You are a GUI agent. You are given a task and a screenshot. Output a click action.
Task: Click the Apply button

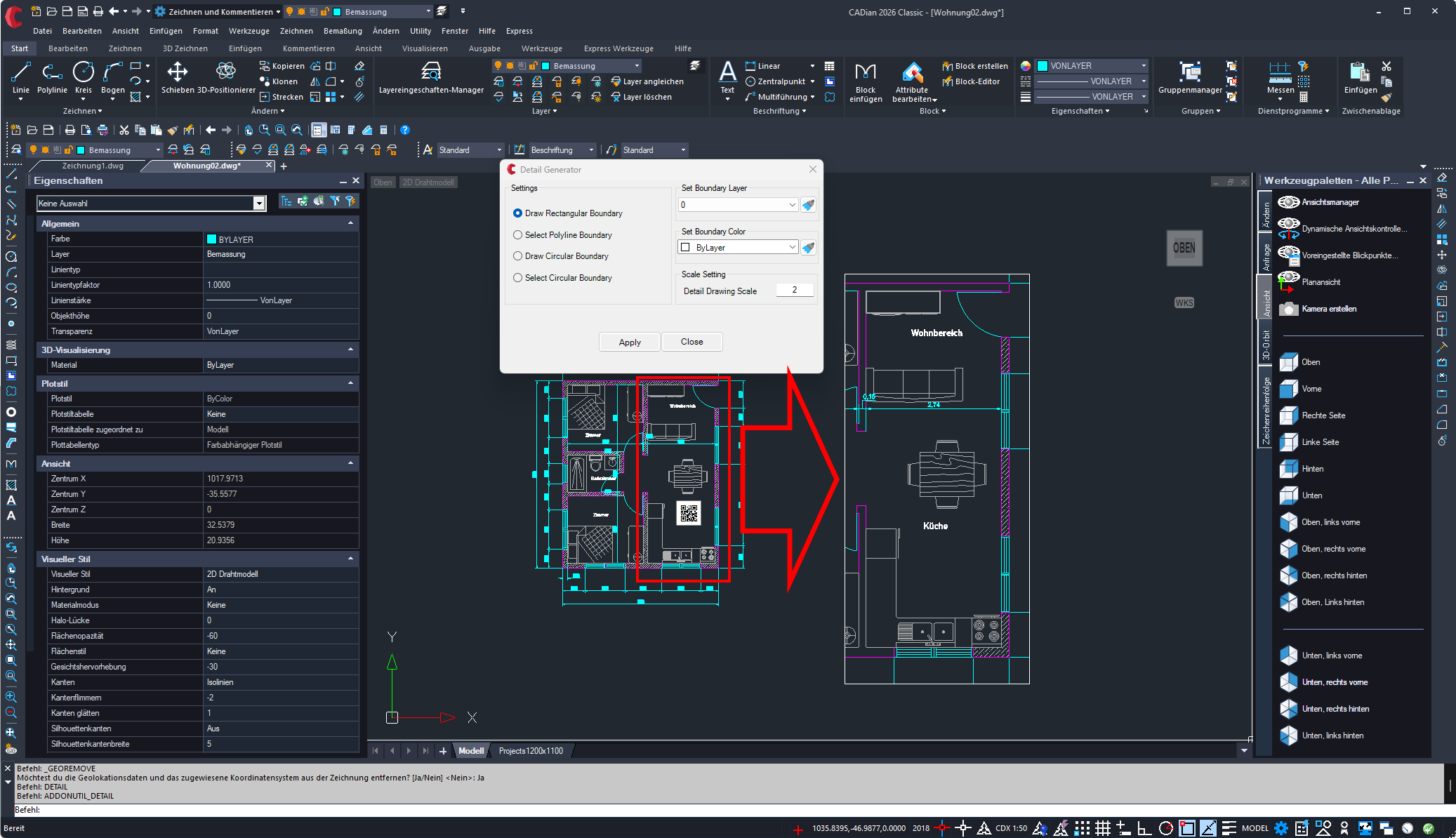point(630,342)
